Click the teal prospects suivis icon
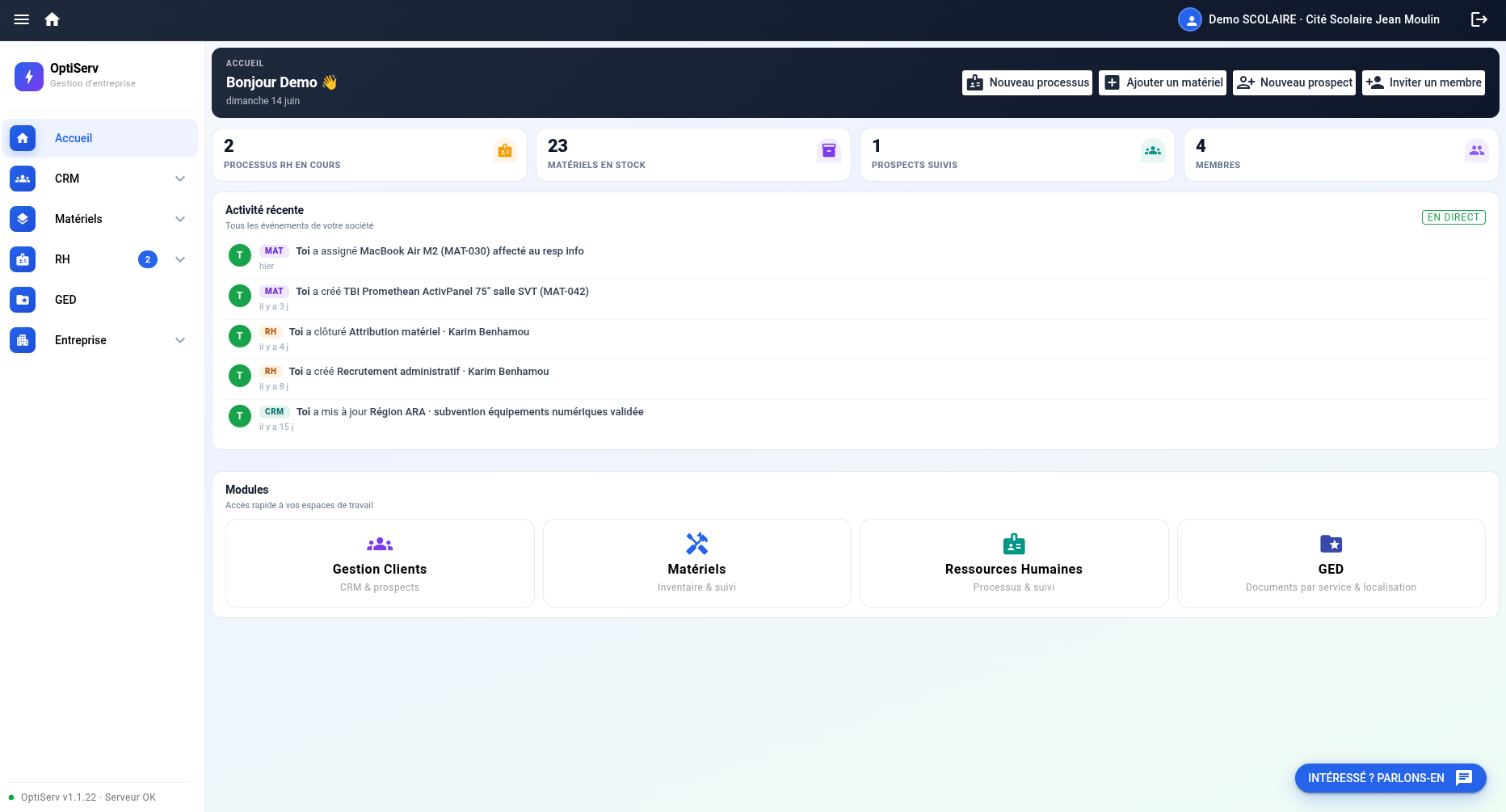This screenshot has width=1506, height=812. [x=1153, y=150]
